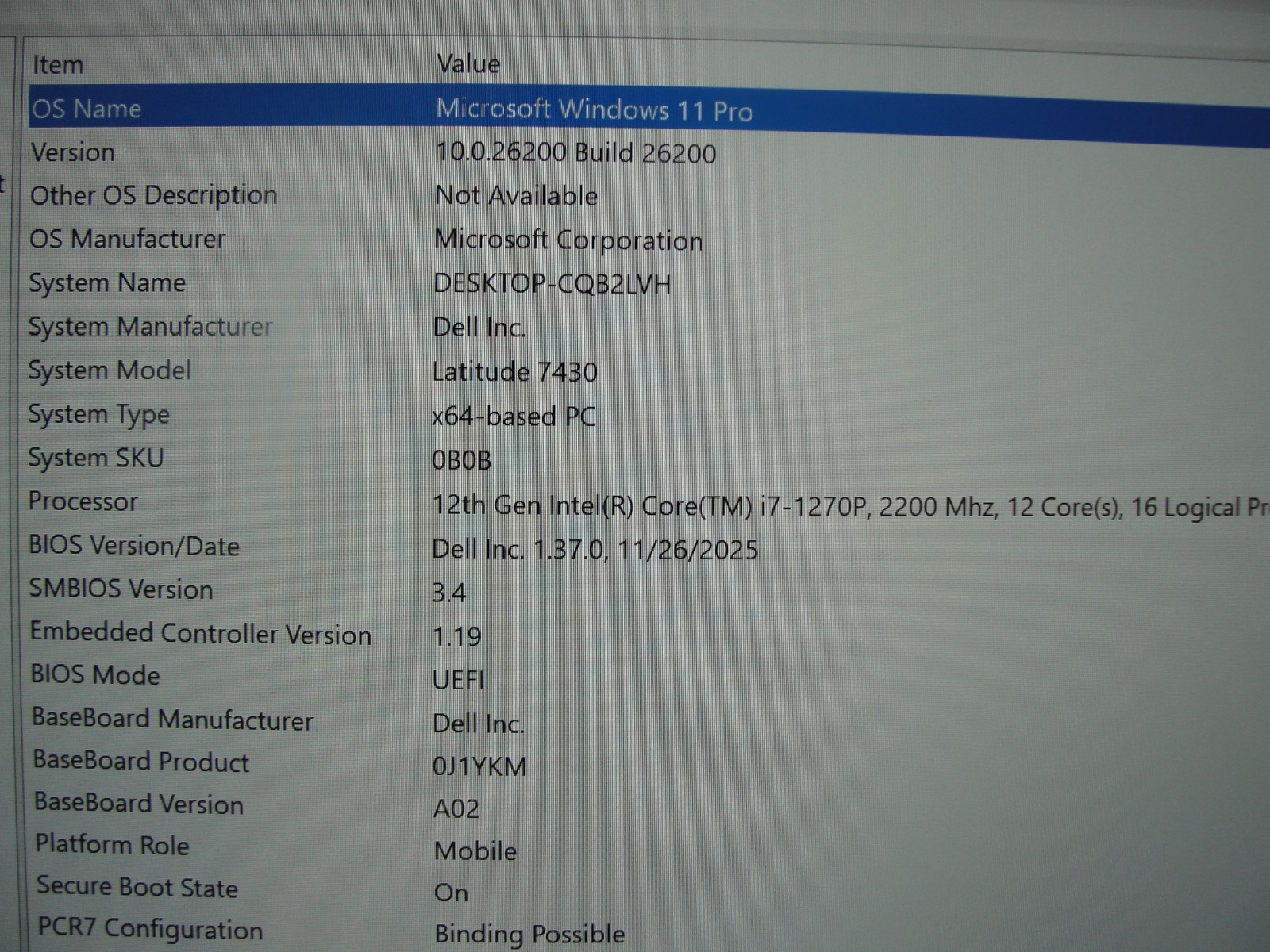This screenshot has height=952, width=1270.
Task: Click the Not Available value
Action: pyautogui.click(x=516, y=196)
